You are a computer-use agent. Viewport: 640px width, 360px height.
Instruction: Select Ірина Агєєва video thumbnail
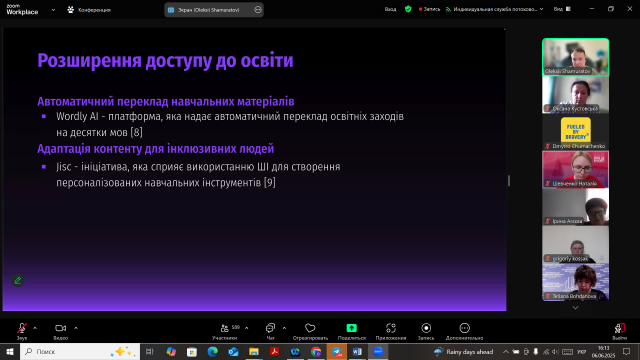576,207
